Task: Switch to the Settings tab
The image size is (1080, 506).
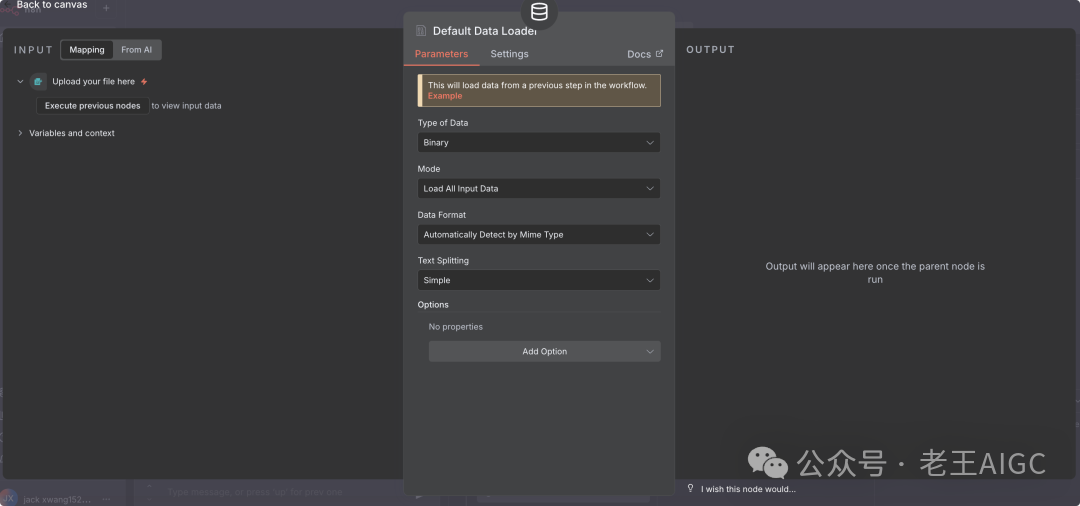Action: (x=509, y=54)
